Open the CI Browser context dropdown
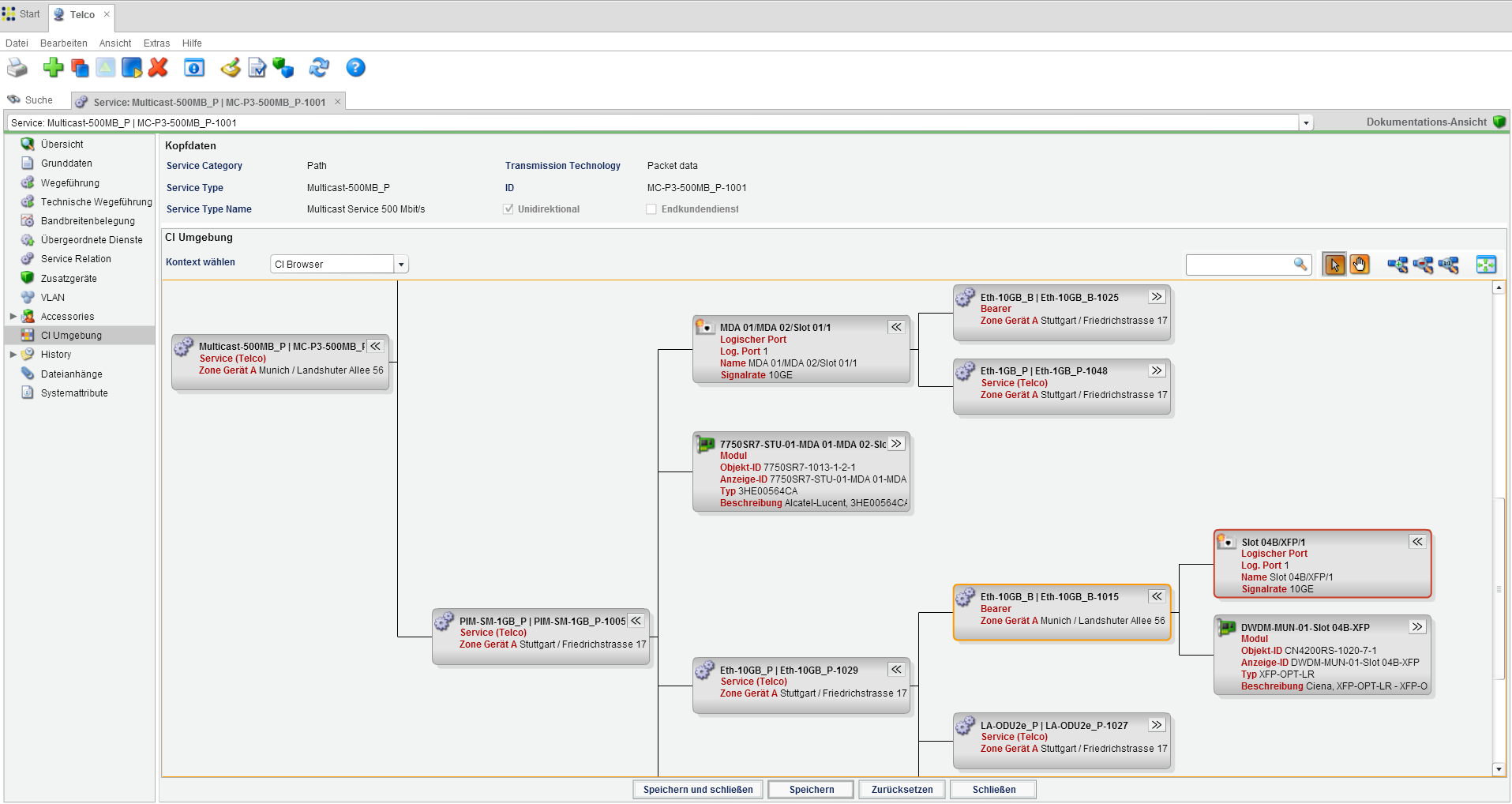The width and height of the screenshot is (1512, 804). [401, 264]
